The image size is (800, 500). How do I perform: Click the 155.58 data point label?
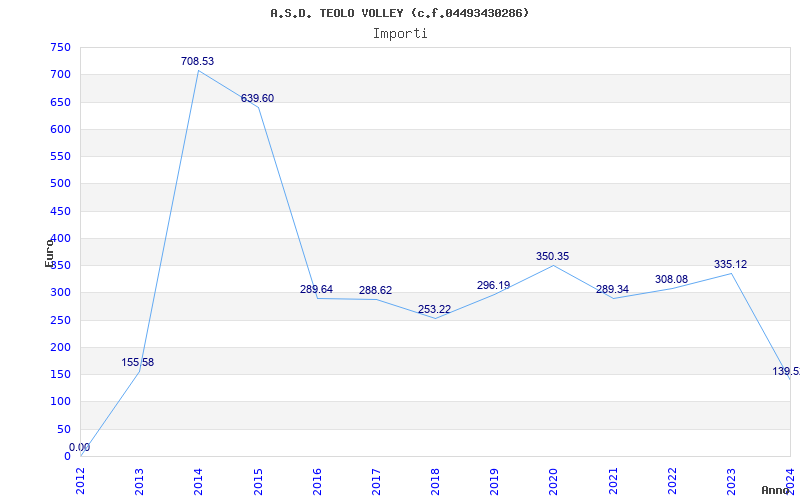(137, 363)
